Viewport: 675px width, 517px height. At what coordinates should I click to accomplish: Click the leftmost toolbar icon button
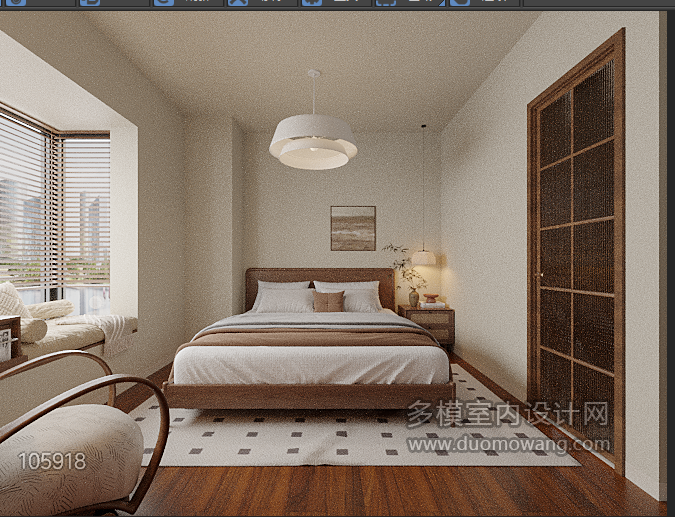coord(15,2)
